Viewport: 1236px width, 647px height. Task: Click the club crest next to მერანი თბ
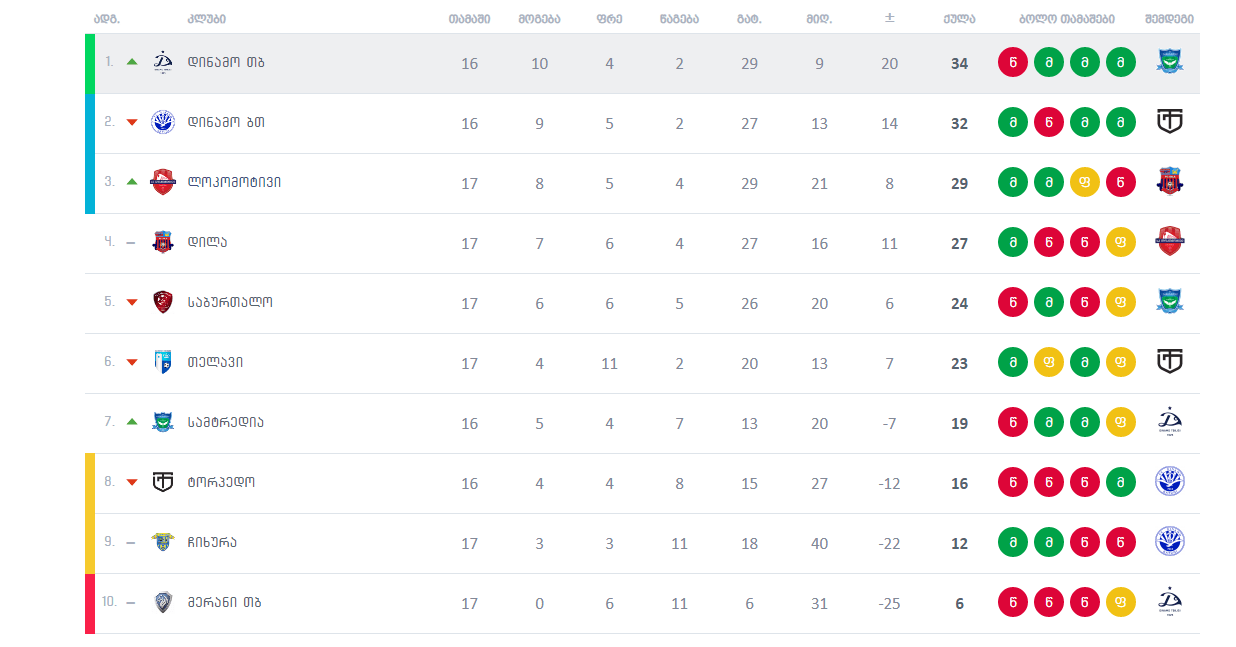coord(163,602)
